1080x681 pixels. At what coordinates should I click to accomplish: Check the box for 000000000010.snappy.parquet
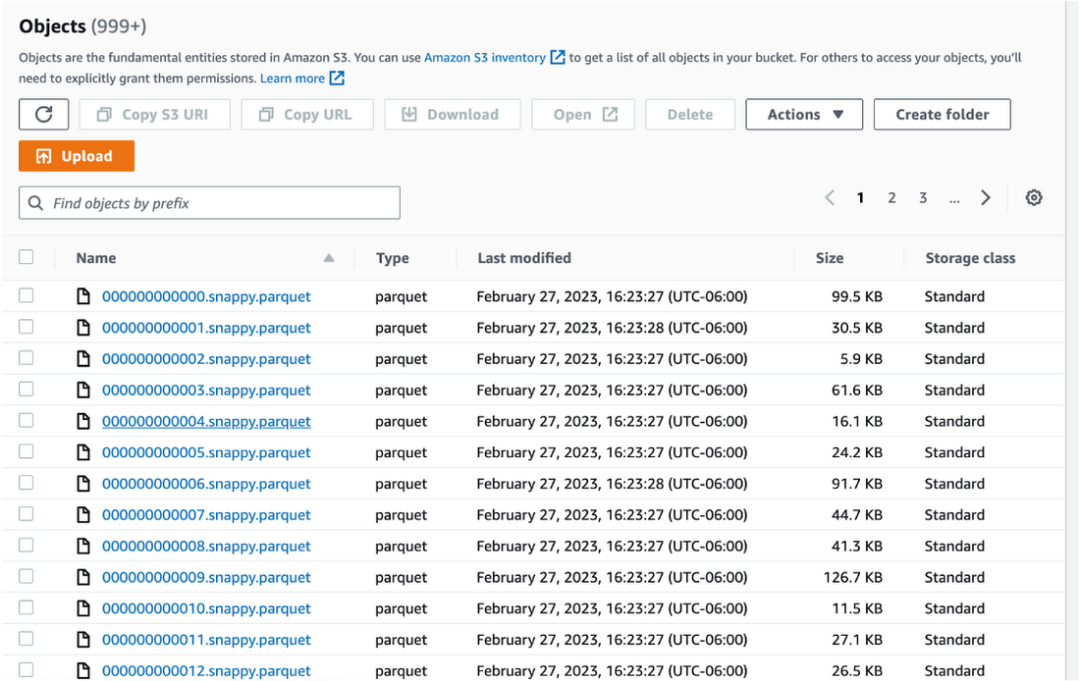(x=26, y=607)
